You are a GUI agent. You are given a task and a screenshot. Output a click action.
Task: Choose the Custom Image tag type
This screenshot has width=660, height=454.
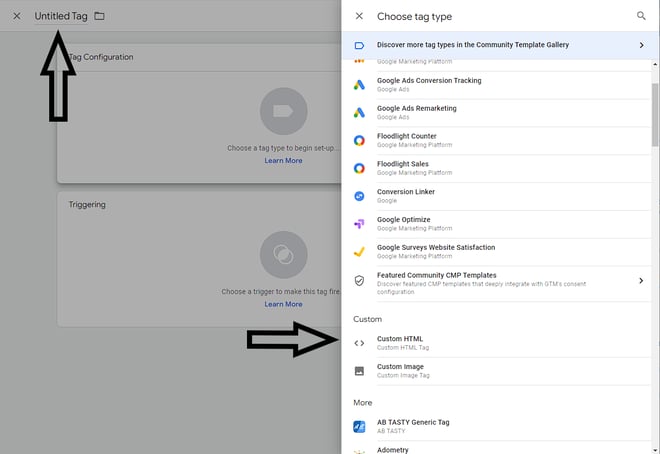[497, 371]
